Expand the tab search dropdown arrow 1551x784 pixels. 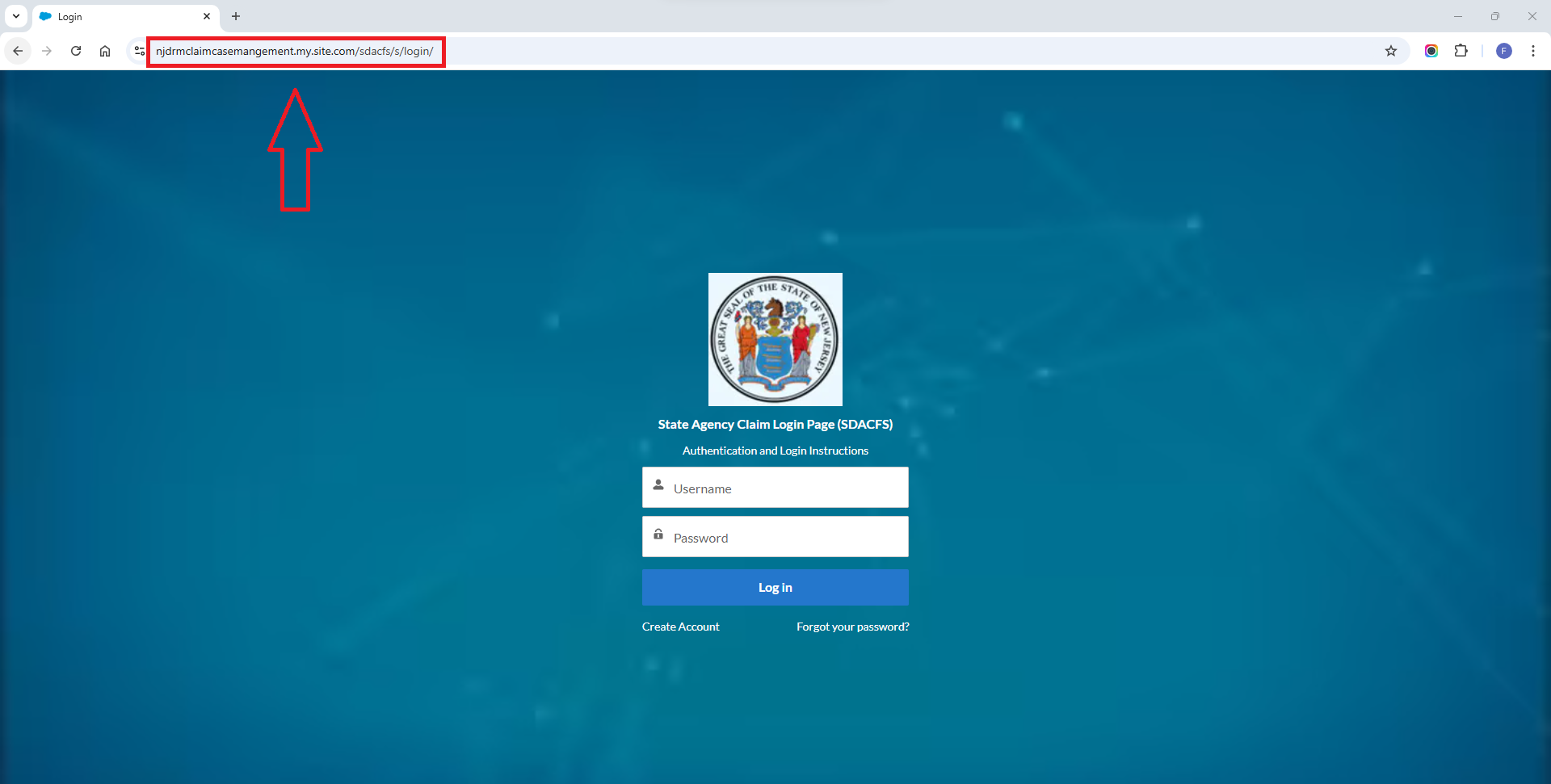pos(16,16)
